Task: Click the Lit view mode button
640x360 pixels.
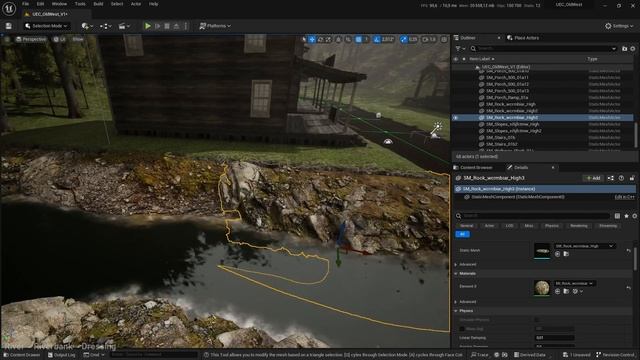Action: tap(60, 39)
